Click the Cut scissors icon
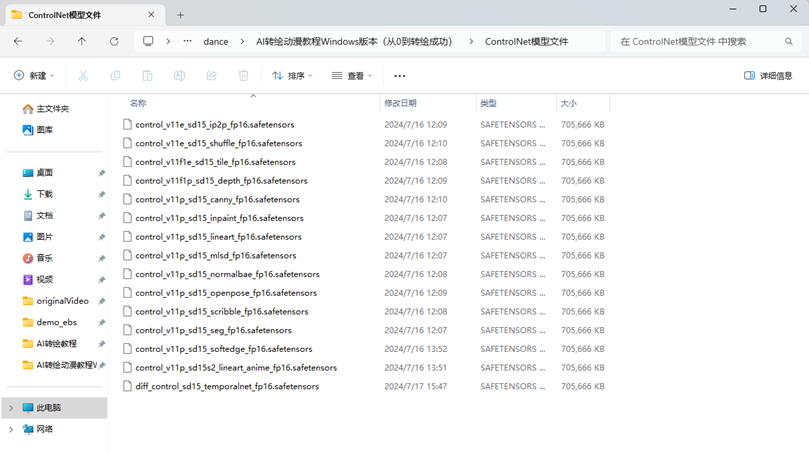Image resolution: width=809 pixels, height=454 pixels. point(83,76)
